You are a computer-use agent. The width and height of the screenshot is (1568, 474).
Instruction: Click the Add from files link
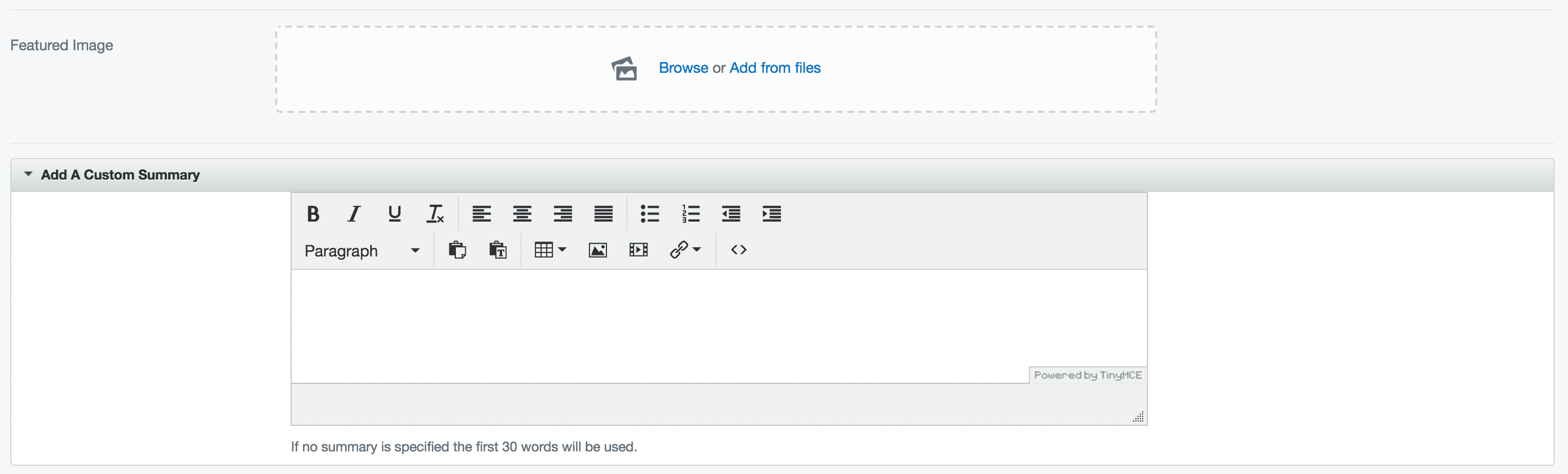tap(775, 68)
